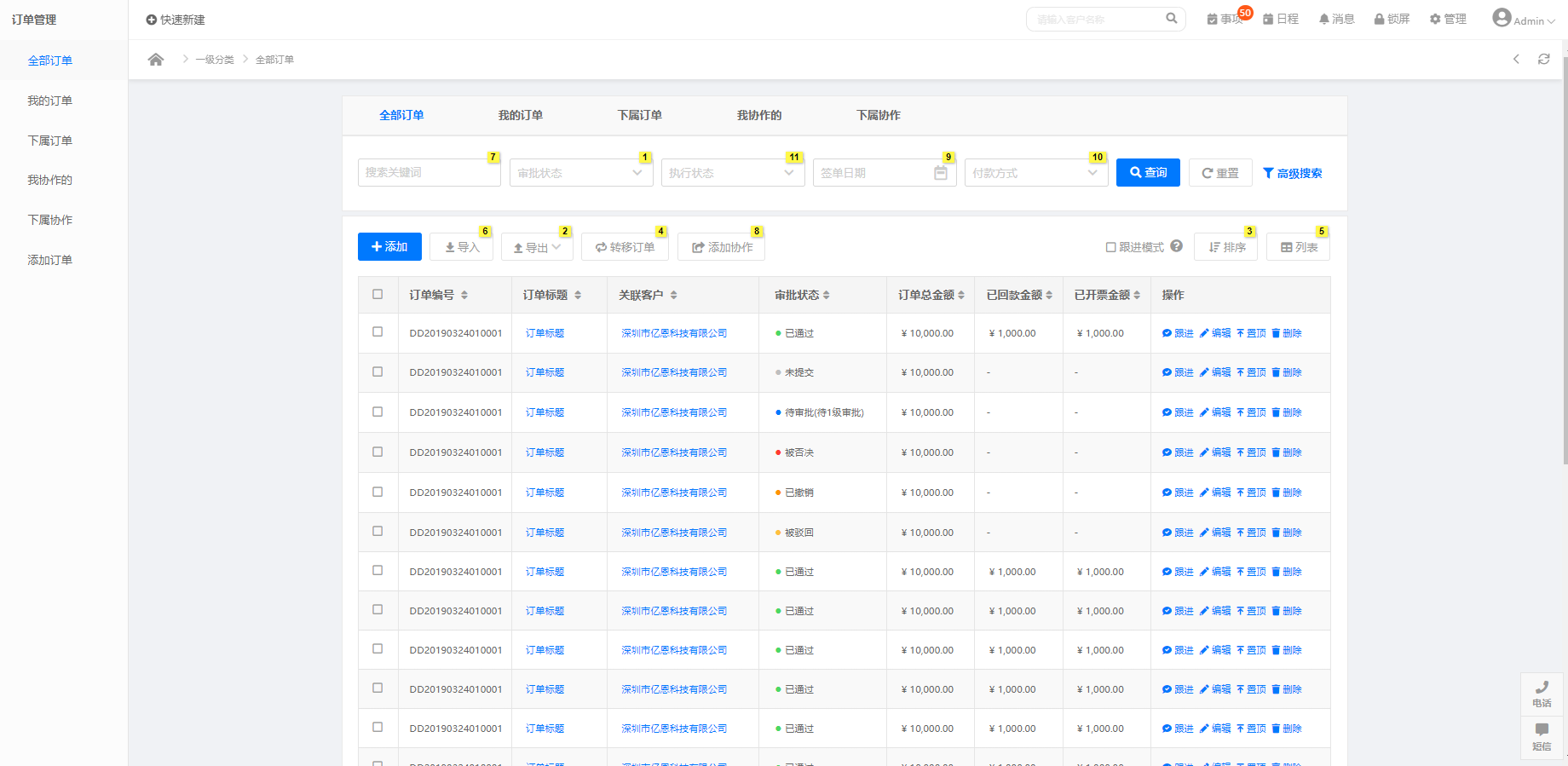Click the 跟进模式 help question icon
This screenshot has height=766, width=1568.
point(1176,246)
